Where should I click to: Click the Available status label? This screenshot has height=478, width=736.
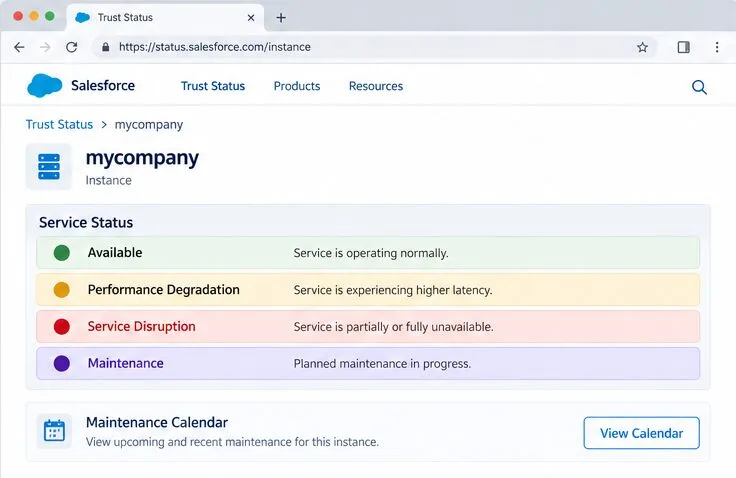tap(115, 253)
